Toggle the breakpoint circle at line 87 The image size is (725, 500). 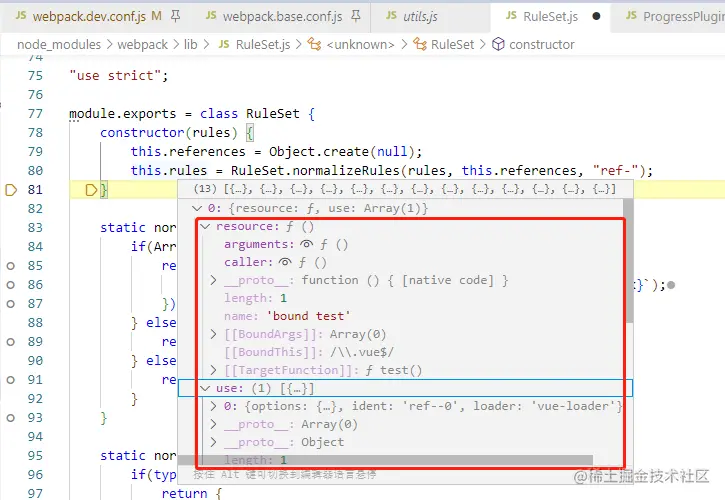click(11, 304)
